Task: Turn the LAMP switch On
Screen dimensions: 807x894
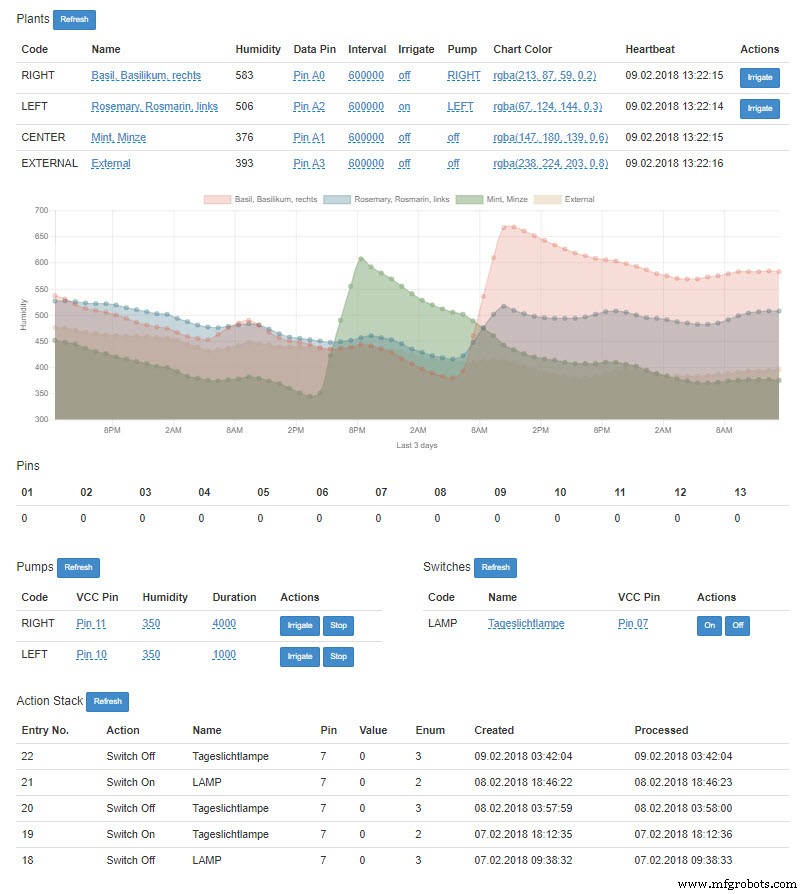Action: point(708,625)
